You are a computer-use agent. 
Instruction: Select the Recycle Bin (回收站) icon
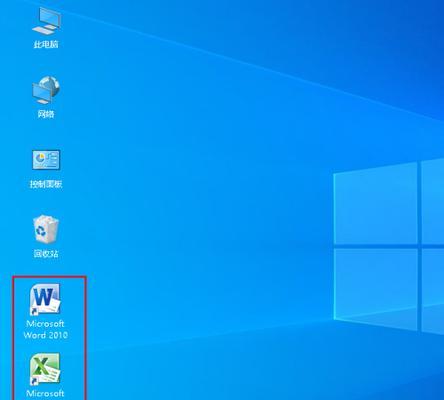46,229
